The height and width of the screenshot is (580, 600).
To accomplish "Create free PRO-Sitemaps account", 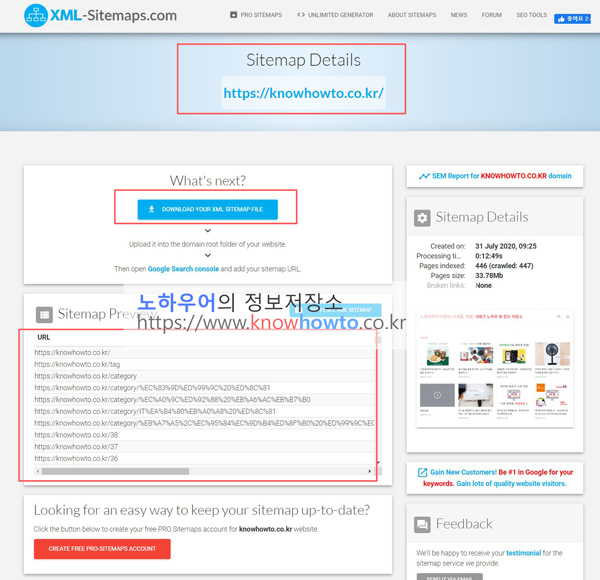I will (102, 549).
